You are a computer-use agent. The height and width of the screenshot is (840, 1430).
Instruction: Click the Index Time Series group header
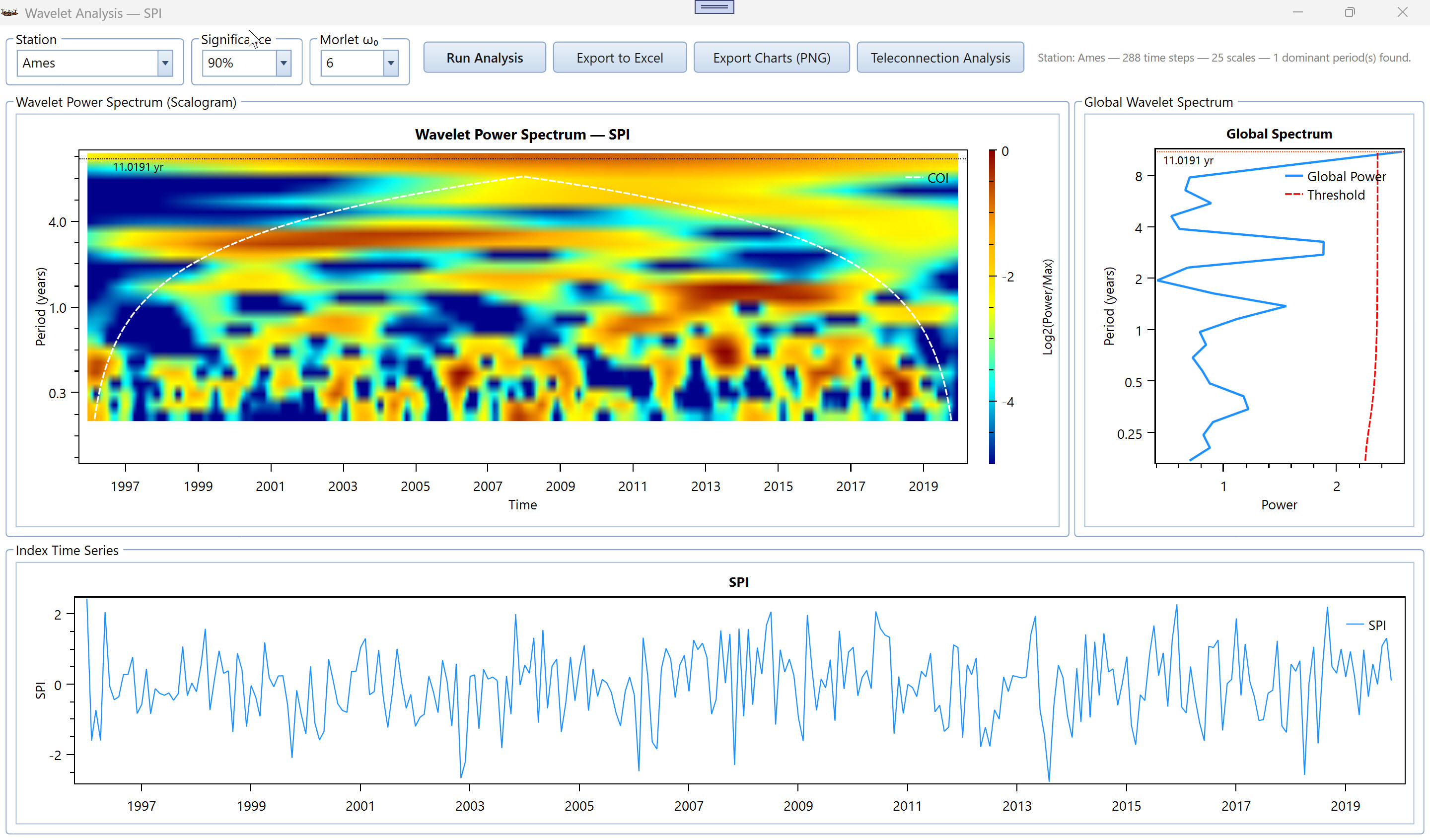tap(67, 551)
